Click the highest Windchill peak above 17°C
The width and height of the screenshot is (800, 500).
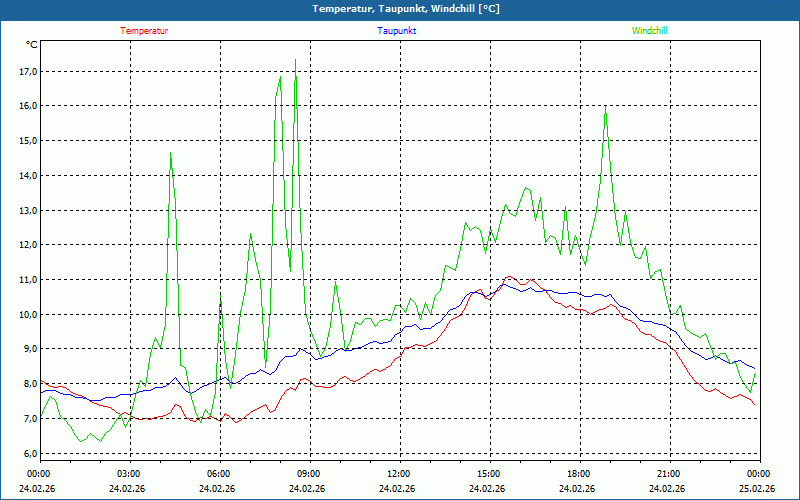click(x=295, y=61)
